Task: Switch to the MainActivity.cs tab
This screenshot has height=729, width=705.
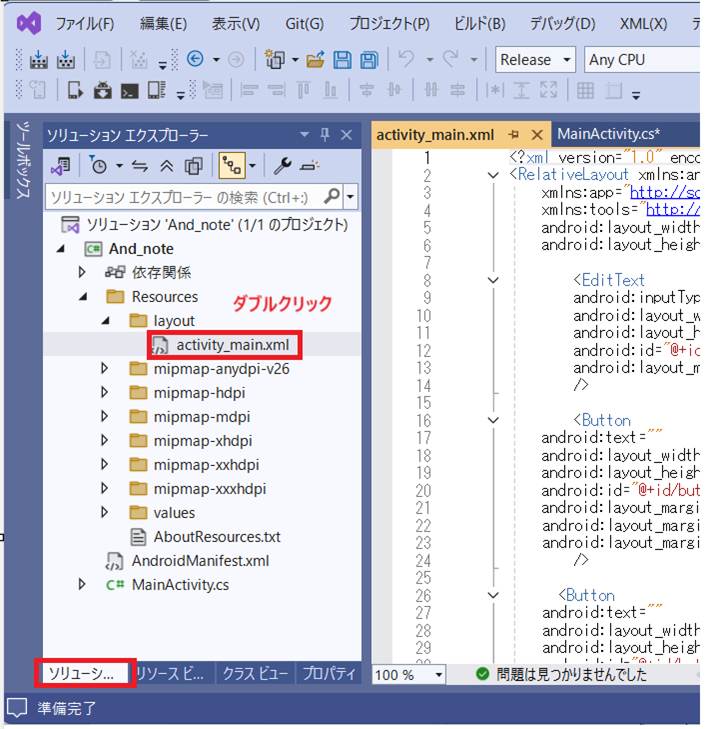Action: point(607,133)
